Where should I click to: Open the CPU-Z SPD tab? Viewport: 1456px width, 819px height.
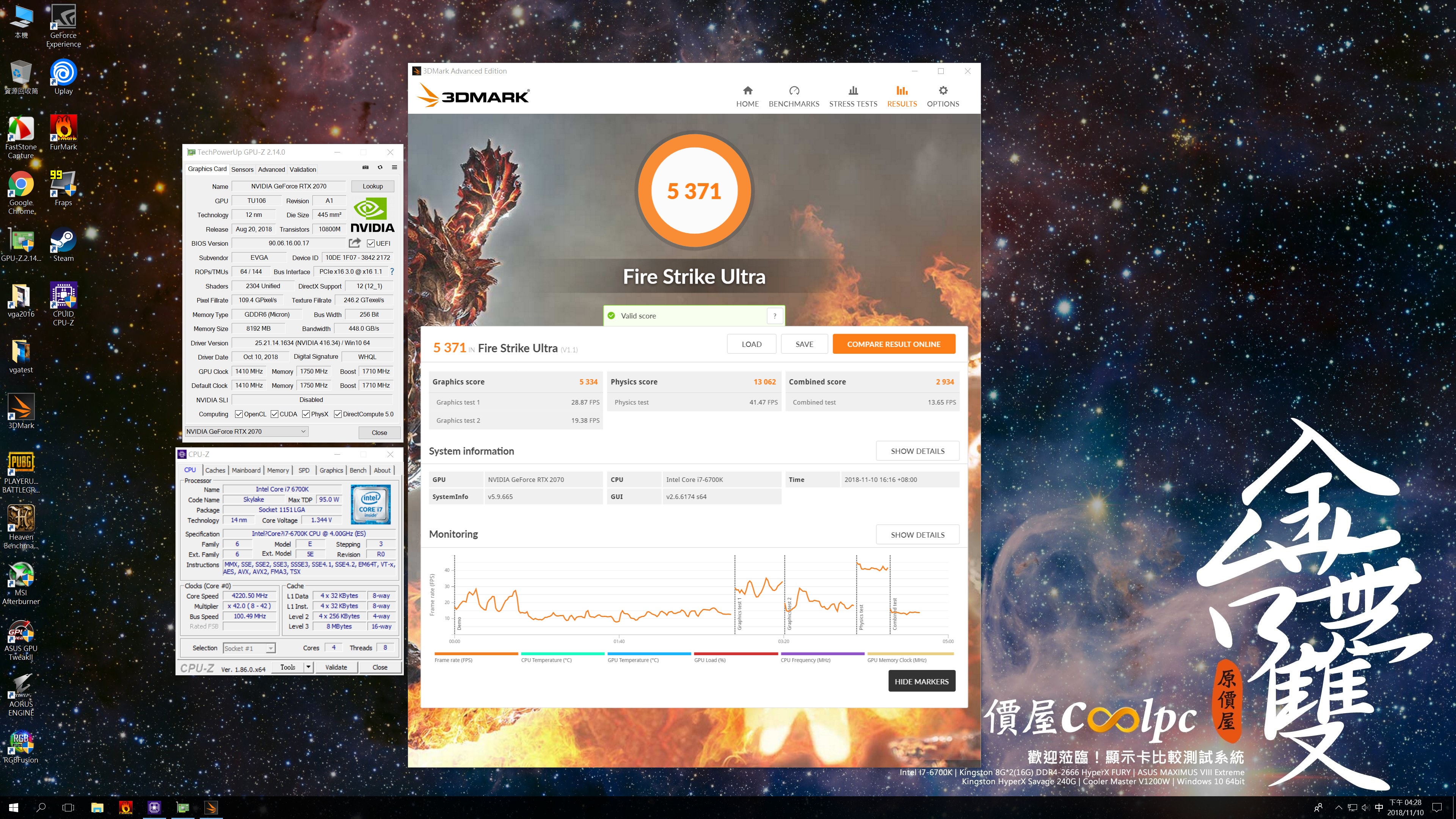[303, 470]
